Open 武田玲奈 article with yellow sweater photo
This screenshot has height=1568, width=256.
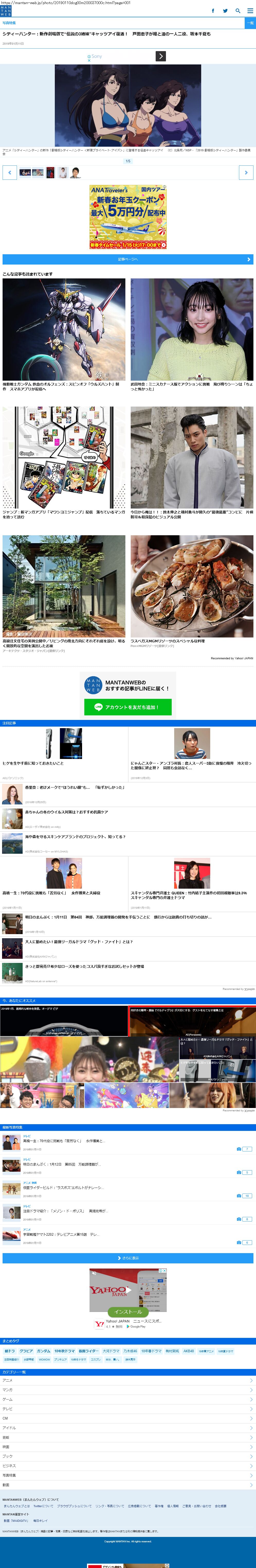(x=192, y=329)
